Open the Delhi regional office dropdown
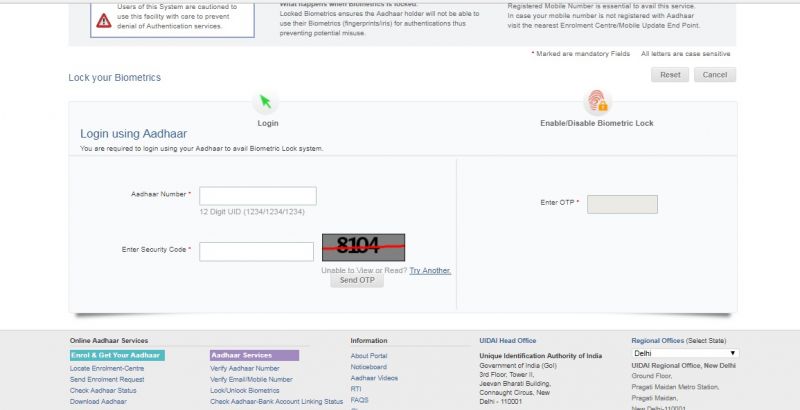Screen dimensions: 800x410 click(685, 353)
